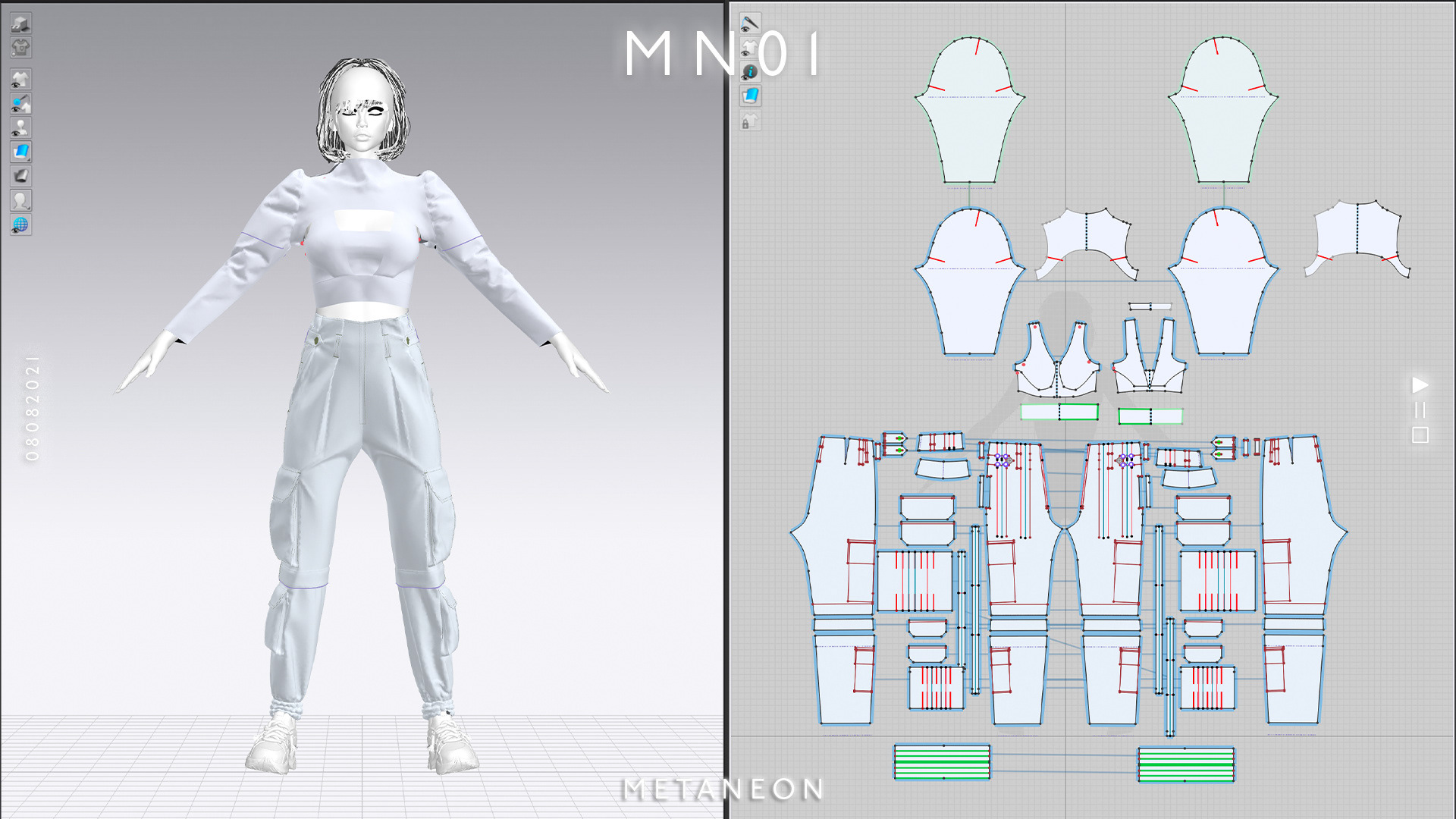Select the thick textured surface icon
The image size is (1456, 819).
20,176
